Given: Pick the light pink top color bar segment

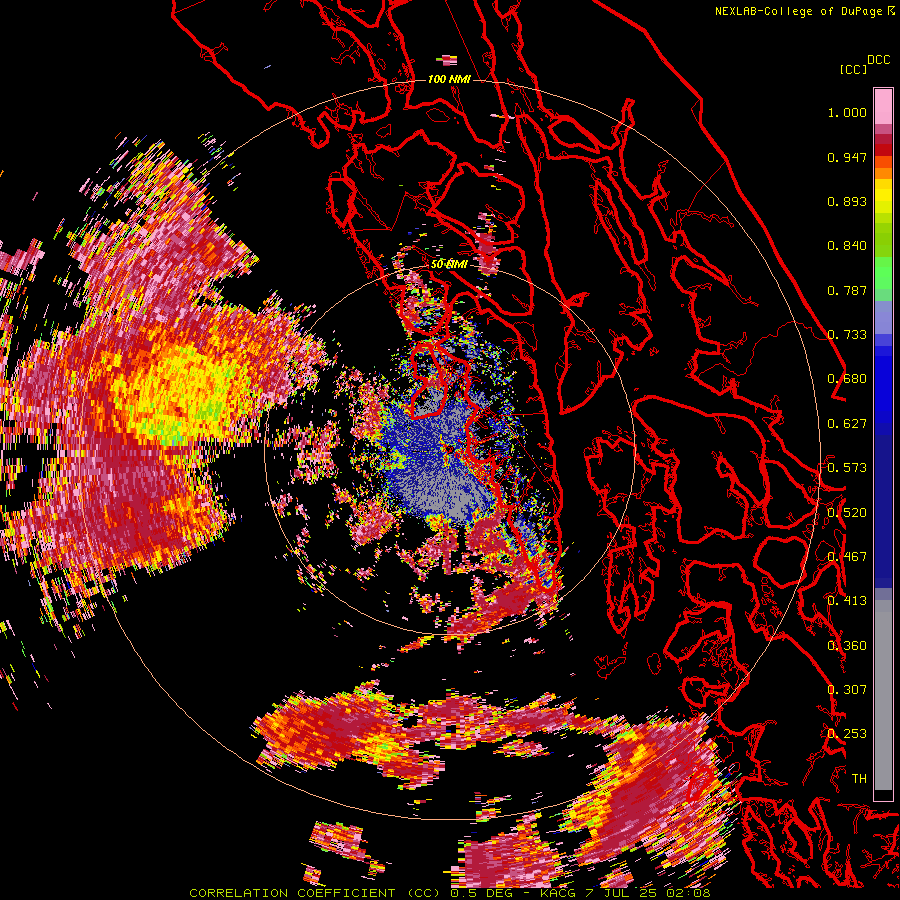Looking at the screenshot, I should tap(883, 107).
